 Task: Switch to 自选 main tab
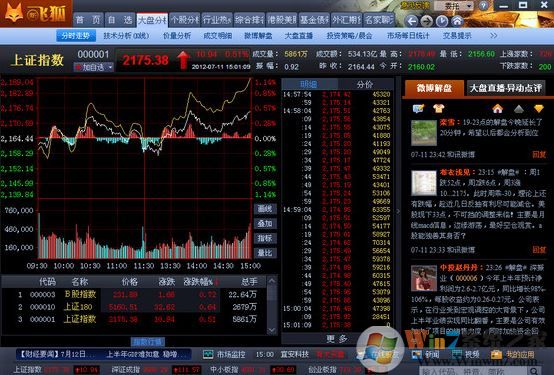pyautogui.click(x=120, y=20)
